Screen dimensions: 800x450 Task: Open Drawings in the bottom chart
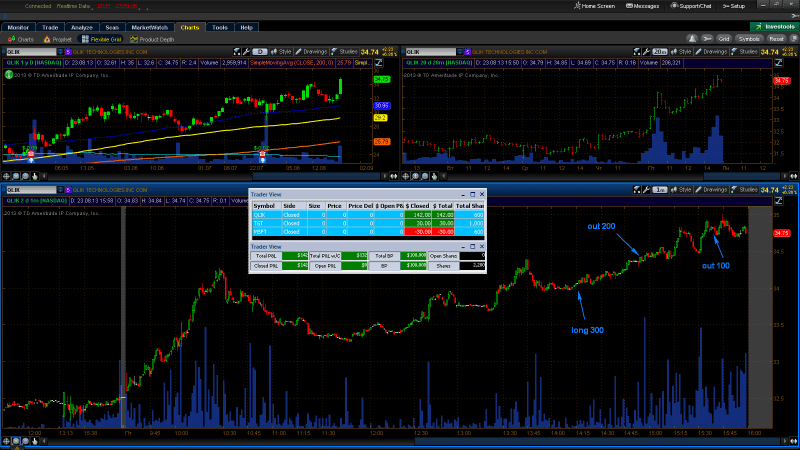711,190
